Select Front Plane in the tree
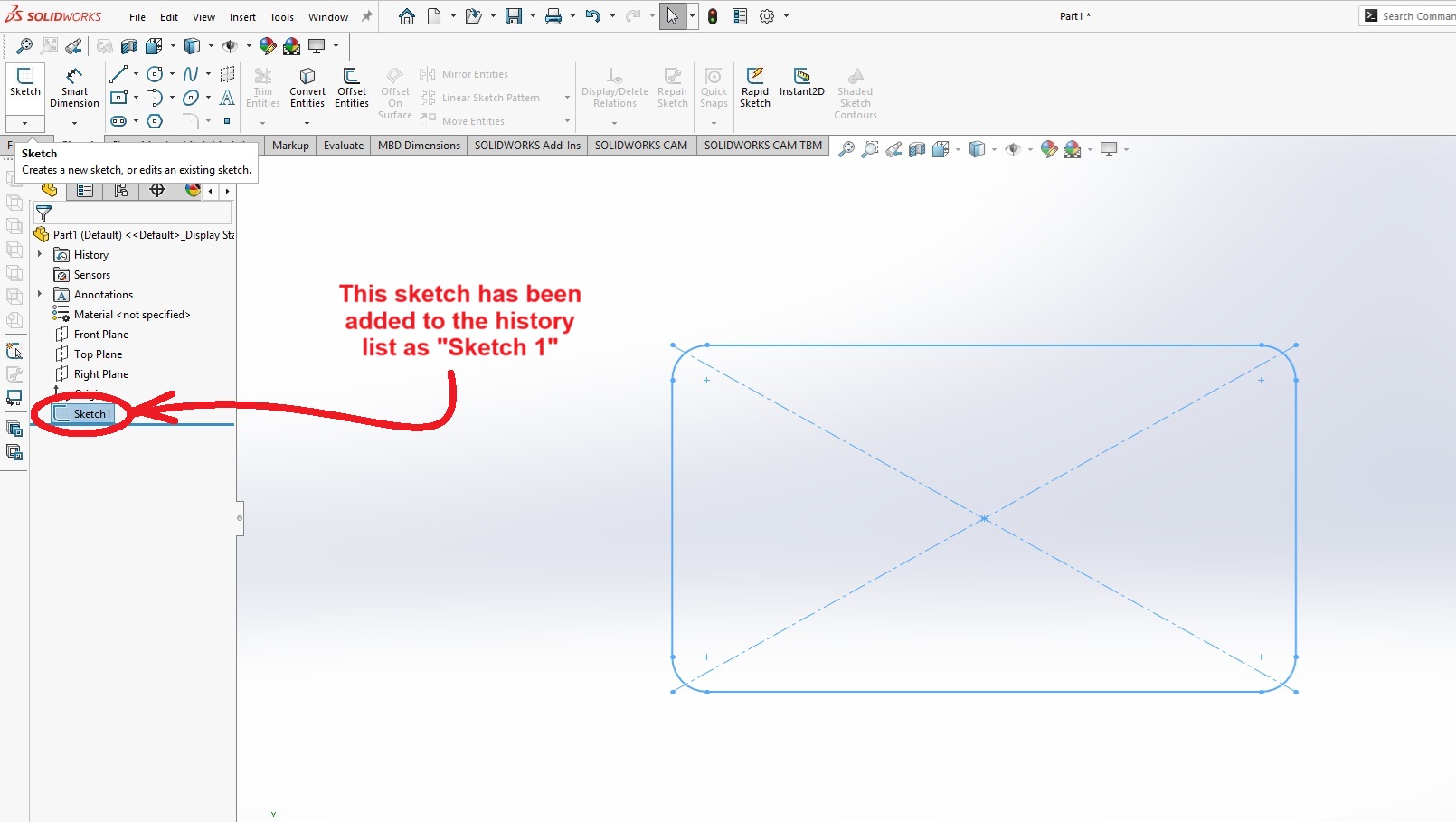 click(101, 335)
